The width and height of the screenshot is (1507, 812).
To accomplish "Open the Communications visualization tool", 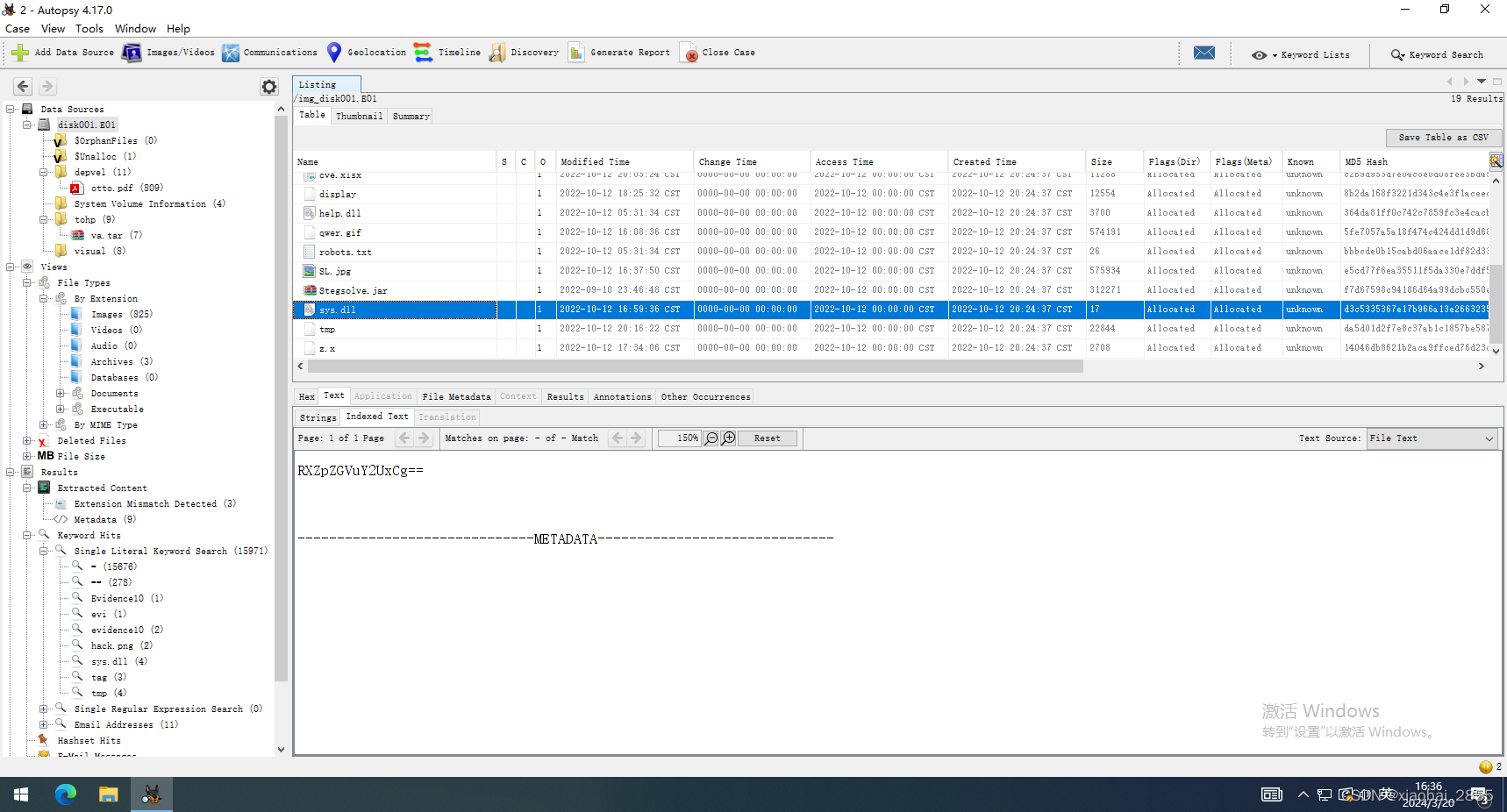I will (x=269, y=53).
